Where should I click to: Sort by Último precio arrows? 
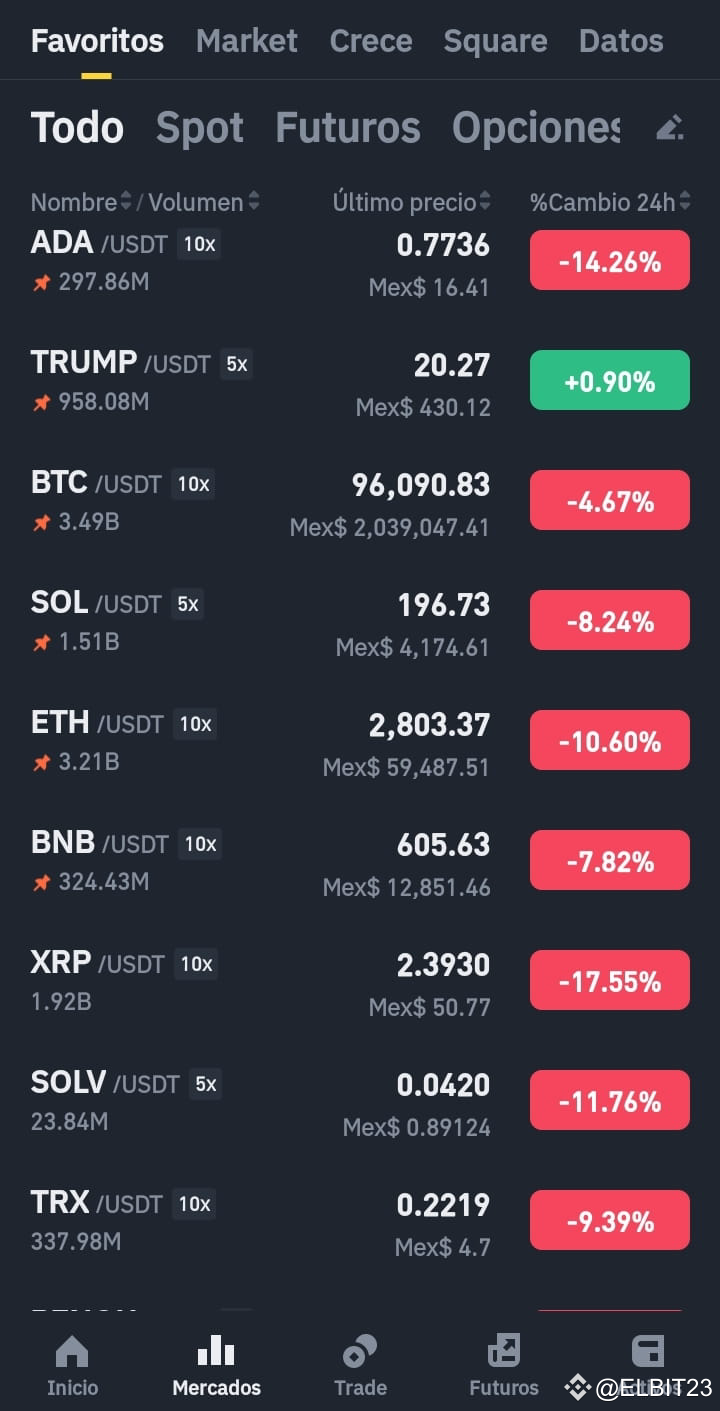click(x=485, y=202)
